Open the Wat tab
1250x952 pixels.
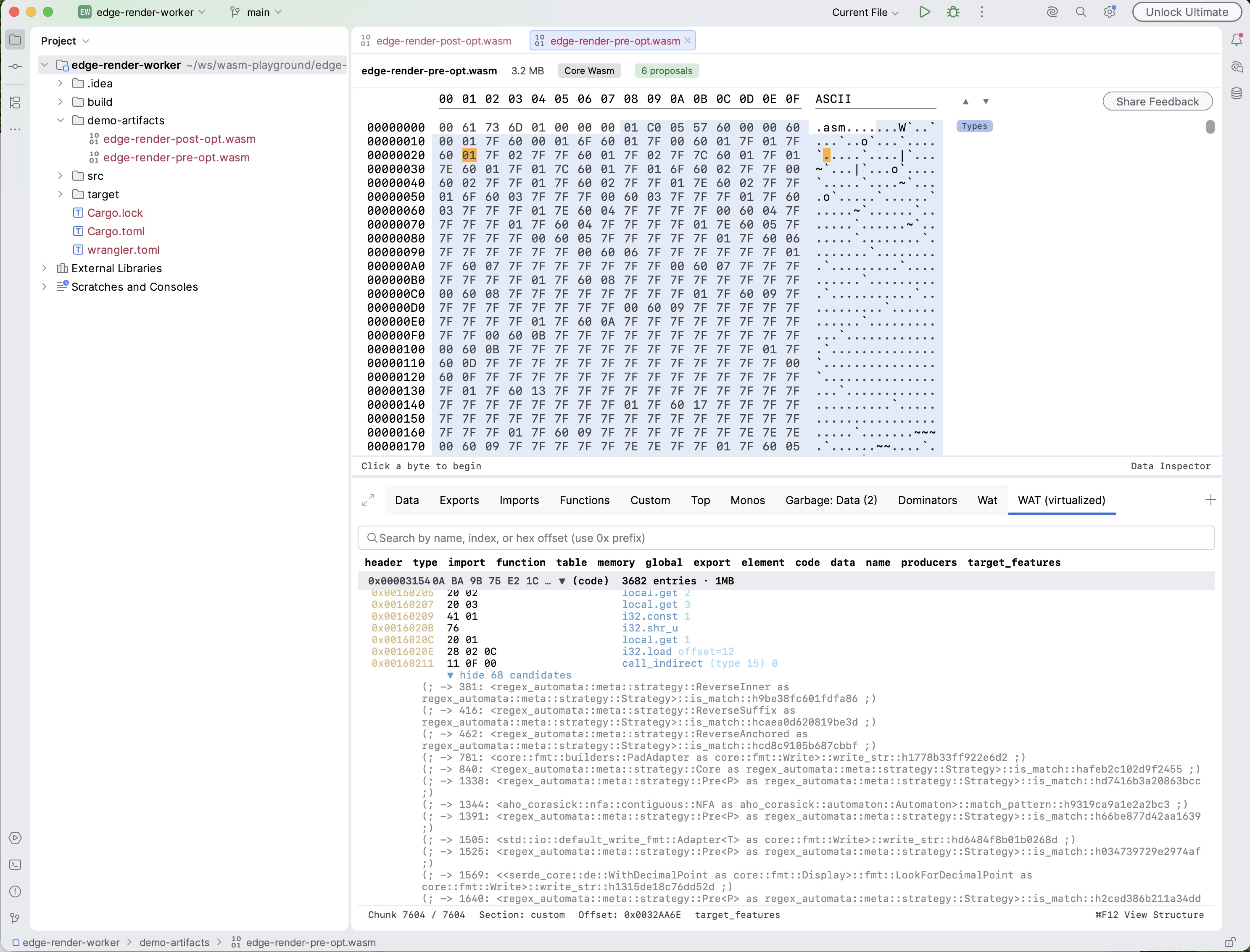(987, 500)
